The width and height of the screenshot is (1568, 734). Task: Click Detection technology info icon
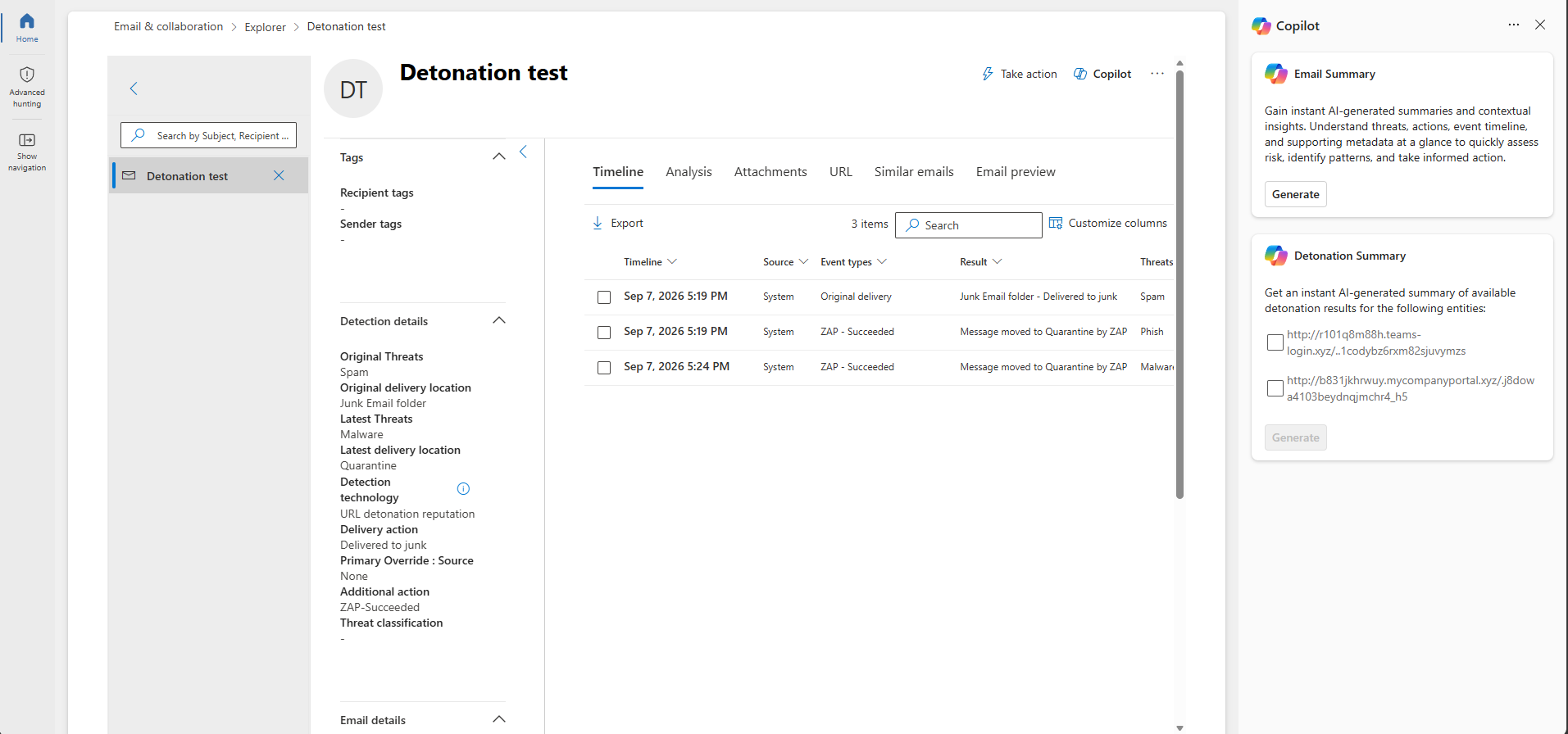(463, 489)
